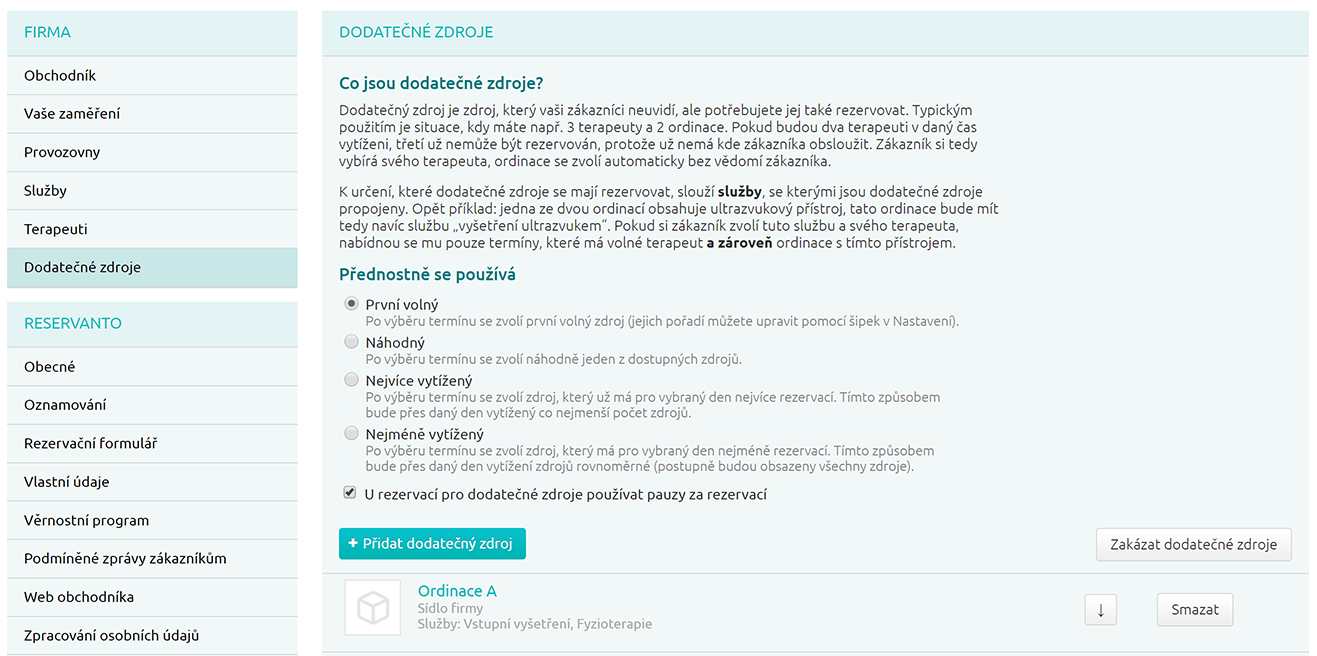Image resolution: width=1317 pixels, height=656 pixels.
Task: Toggle pauzy za rezervací checkbox
Action: coord(350,493)
